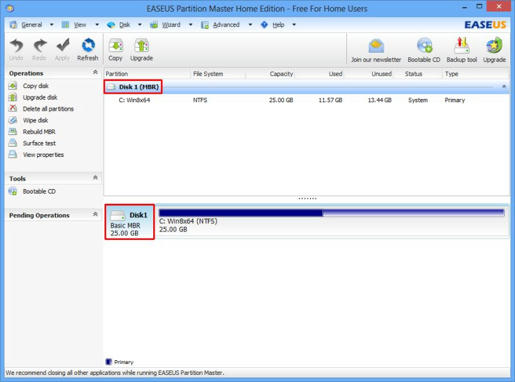Click the System status cell
Screen dimensions: 515x382
418,100
